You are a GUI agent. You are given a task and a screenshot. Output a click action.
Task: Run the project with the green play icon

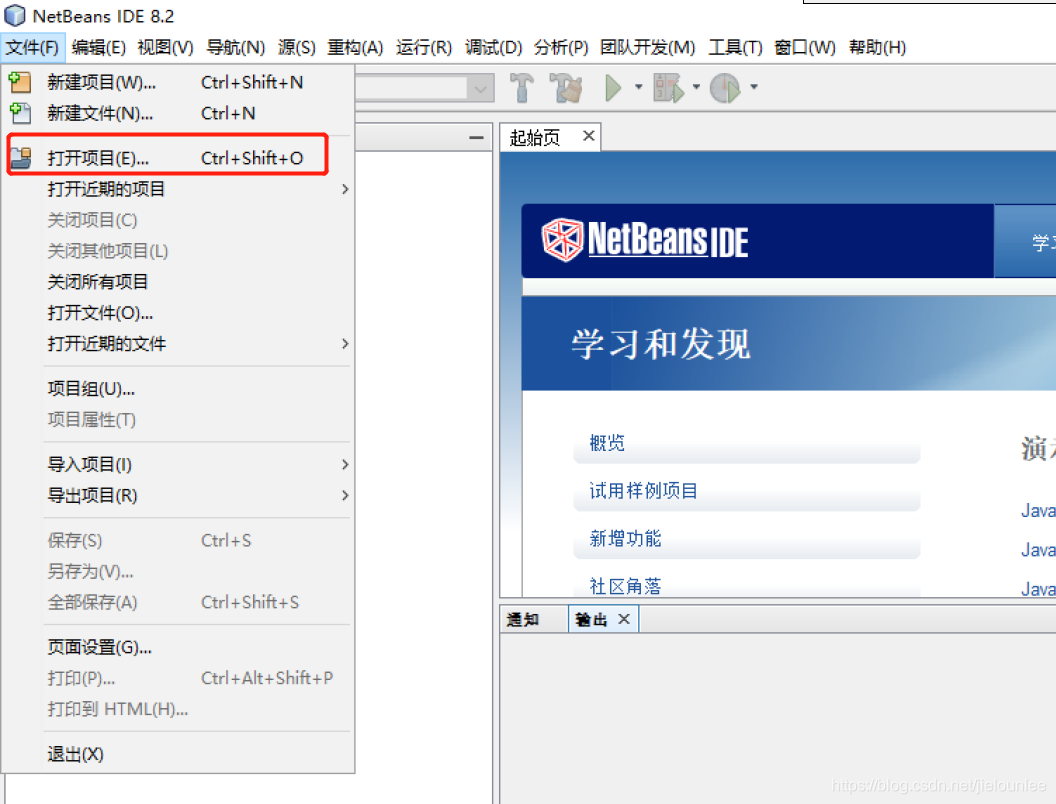(613, 88)
